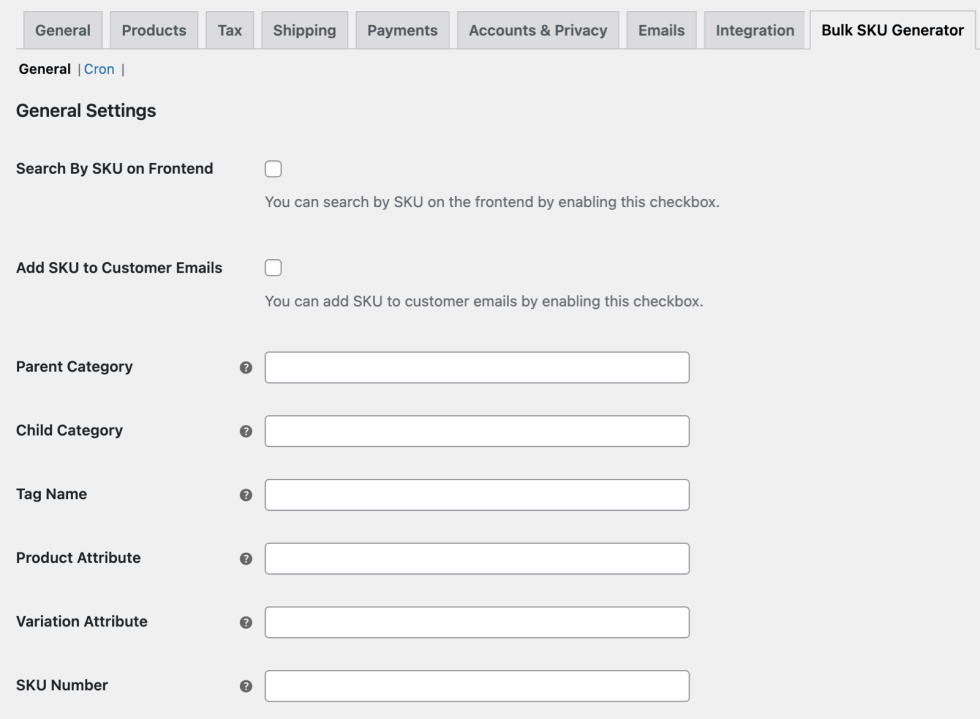980x719 pixels.
Task: Click the Variation Attribute input field
Action: click(477, 622)
